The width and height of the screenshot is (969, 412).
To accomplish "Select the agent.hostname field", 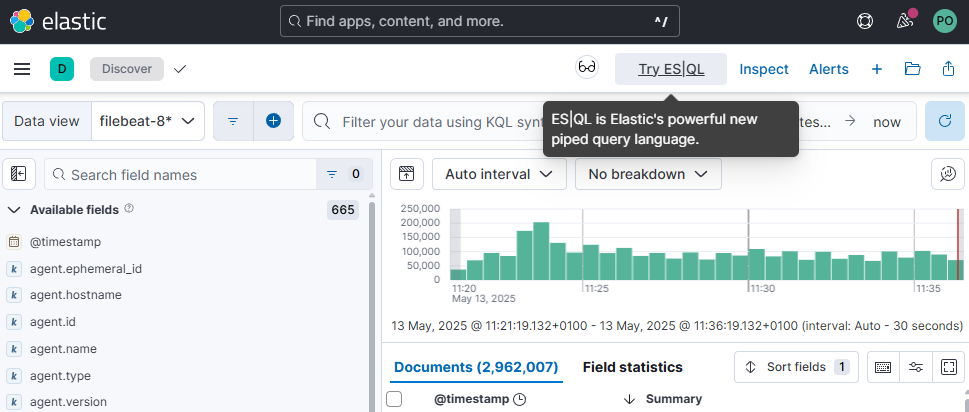I will (x=75, y=295).
